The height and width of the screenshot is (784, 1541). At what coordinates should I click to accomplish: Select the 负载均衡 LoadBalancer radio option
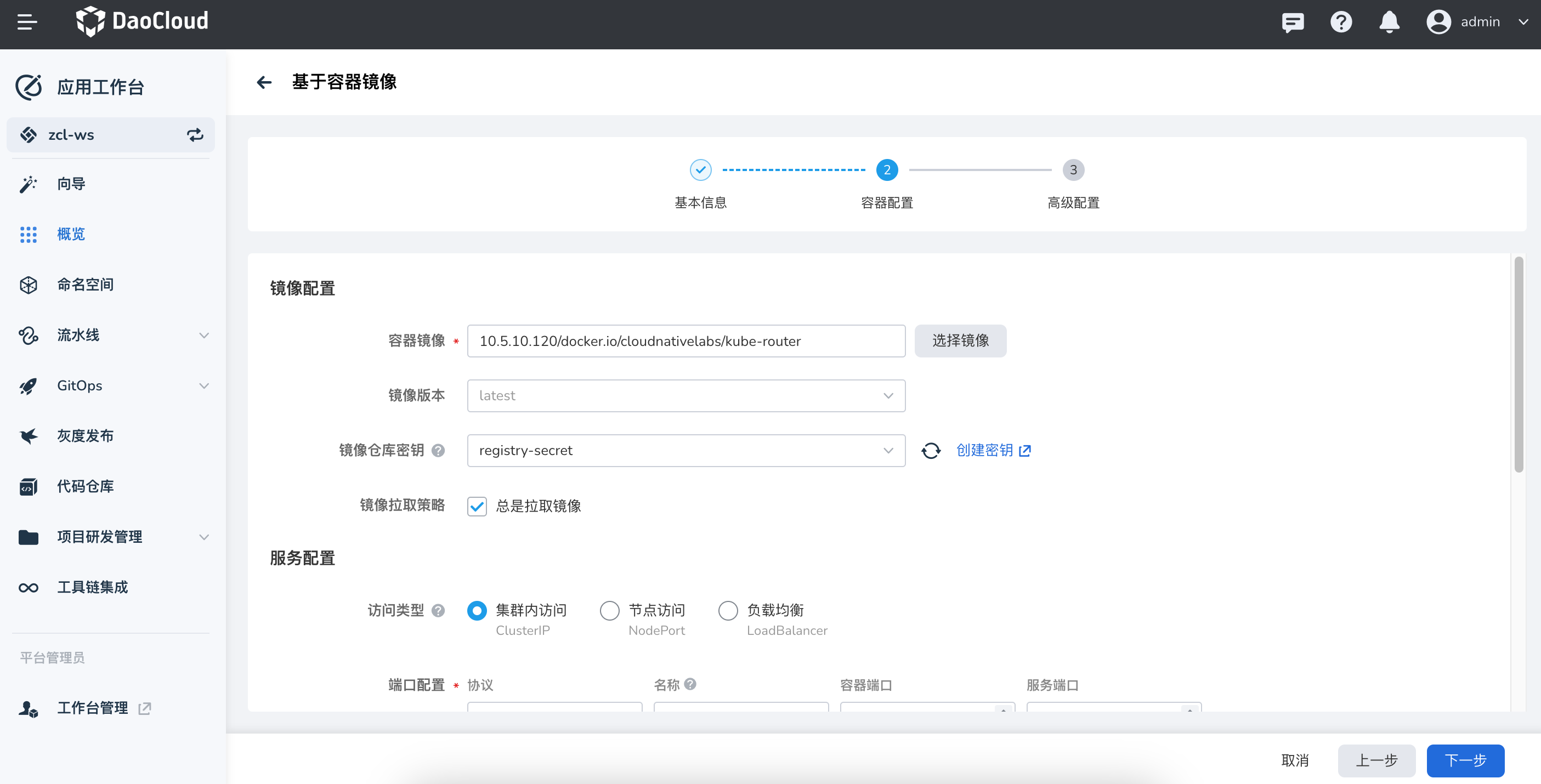click(728, 610)
